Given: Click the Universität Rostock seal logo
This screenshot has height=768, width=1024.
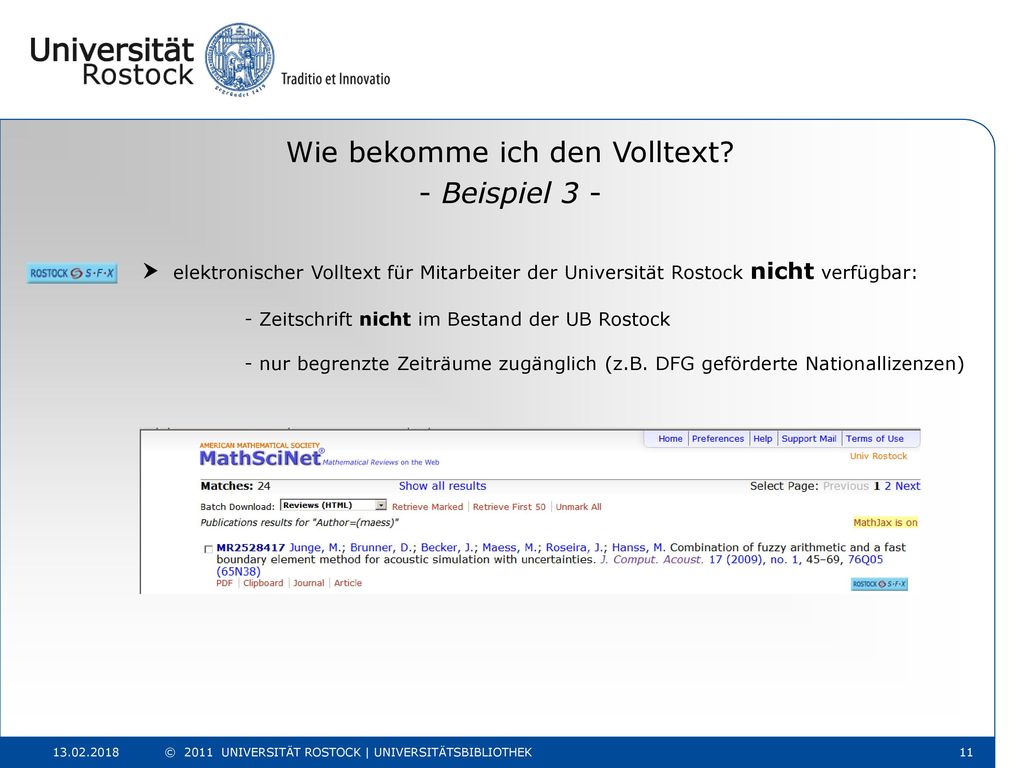Looking at the screenshot, I should point(240,59).
